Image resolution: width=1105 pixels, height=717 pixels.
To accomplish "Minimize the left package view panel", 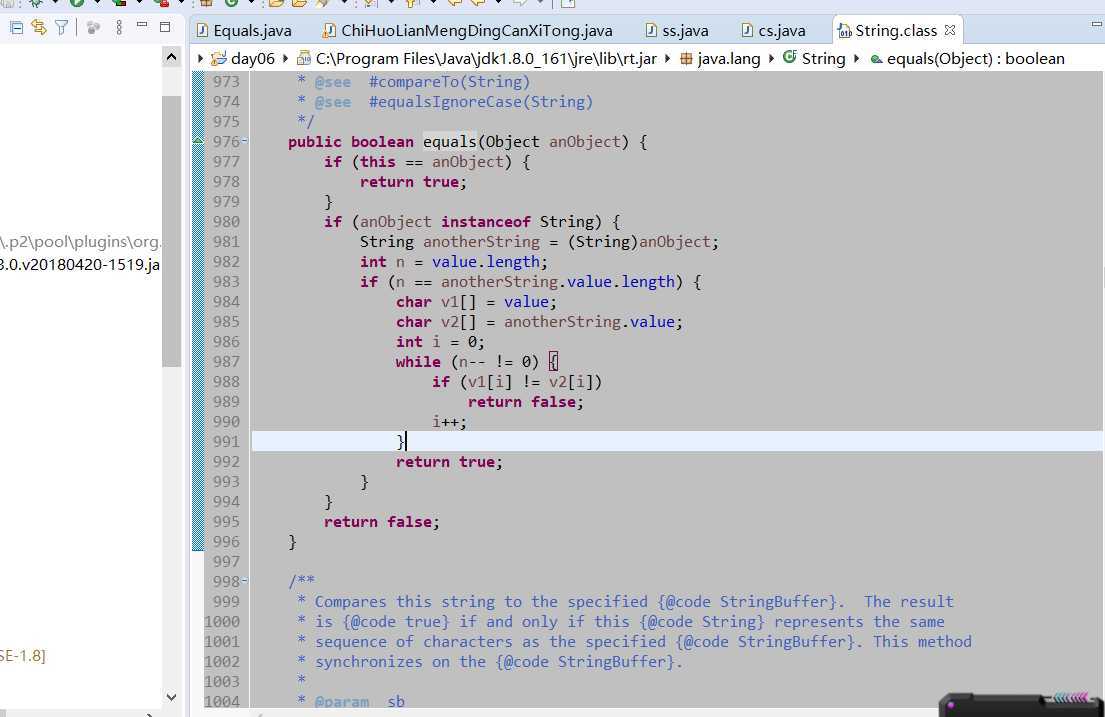I will 142,25.
